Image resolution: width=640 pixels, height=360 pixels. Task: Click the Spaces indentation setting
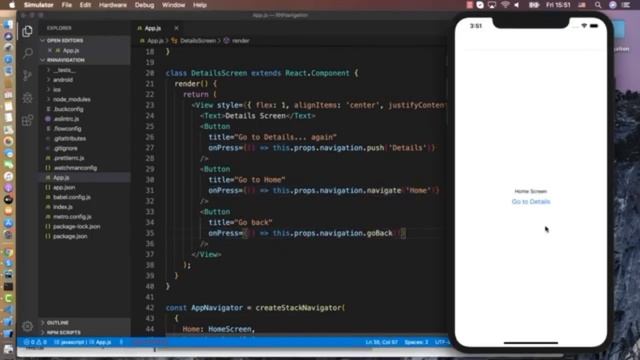coord(416,342)
